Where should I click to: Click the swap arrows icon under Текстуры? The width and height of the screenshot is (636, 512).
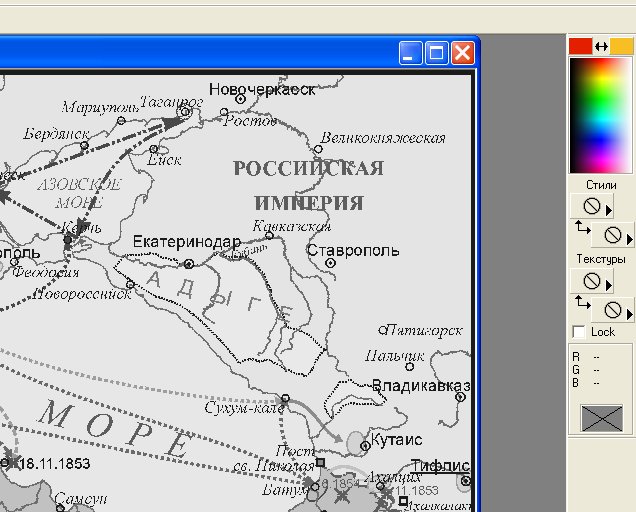click(582, 302)
